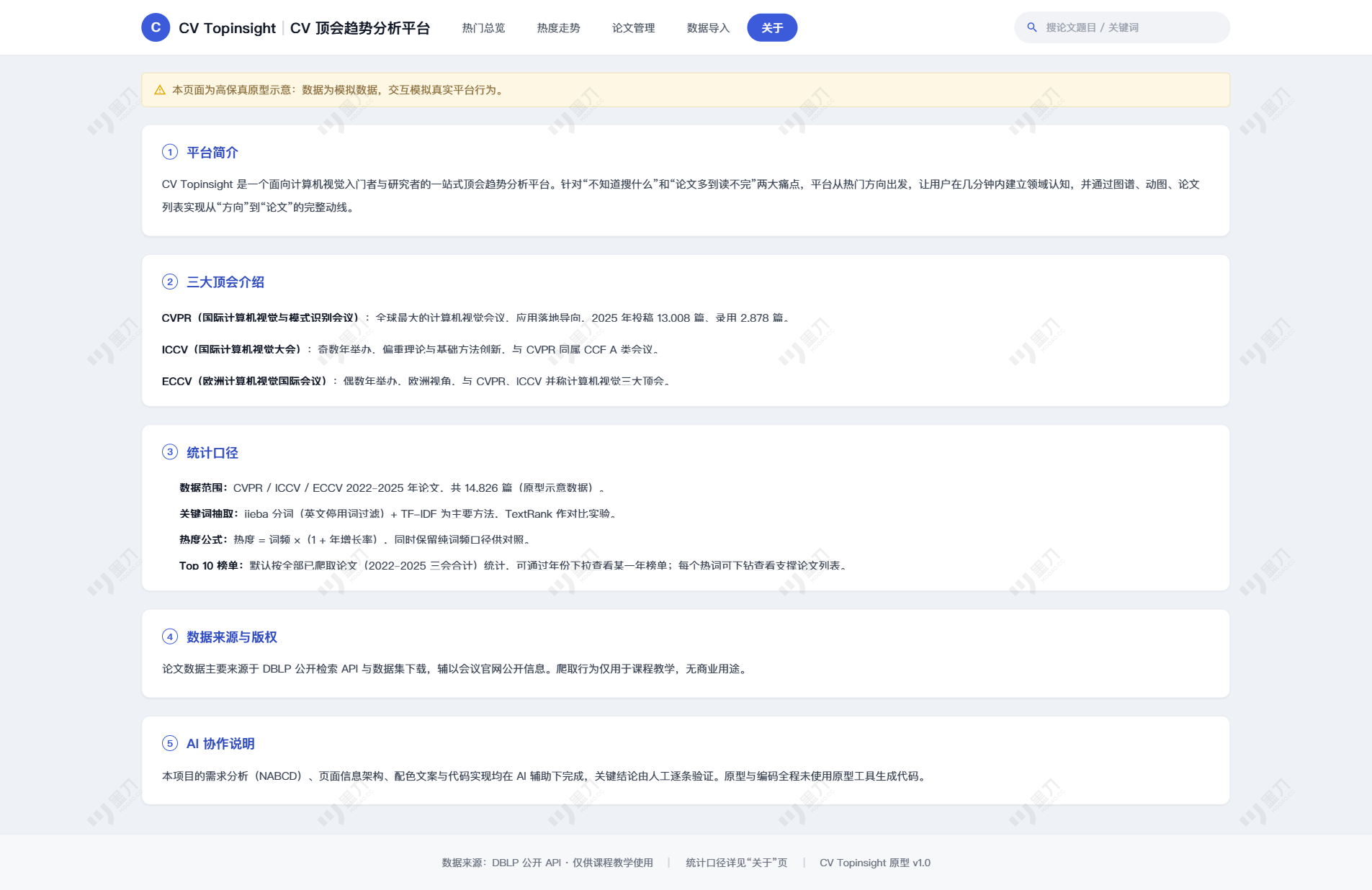Image resolution: width=1372 pixels, height=890 pixels.
Task: Click the AI 协作说明 section heading
Action: 220,744
